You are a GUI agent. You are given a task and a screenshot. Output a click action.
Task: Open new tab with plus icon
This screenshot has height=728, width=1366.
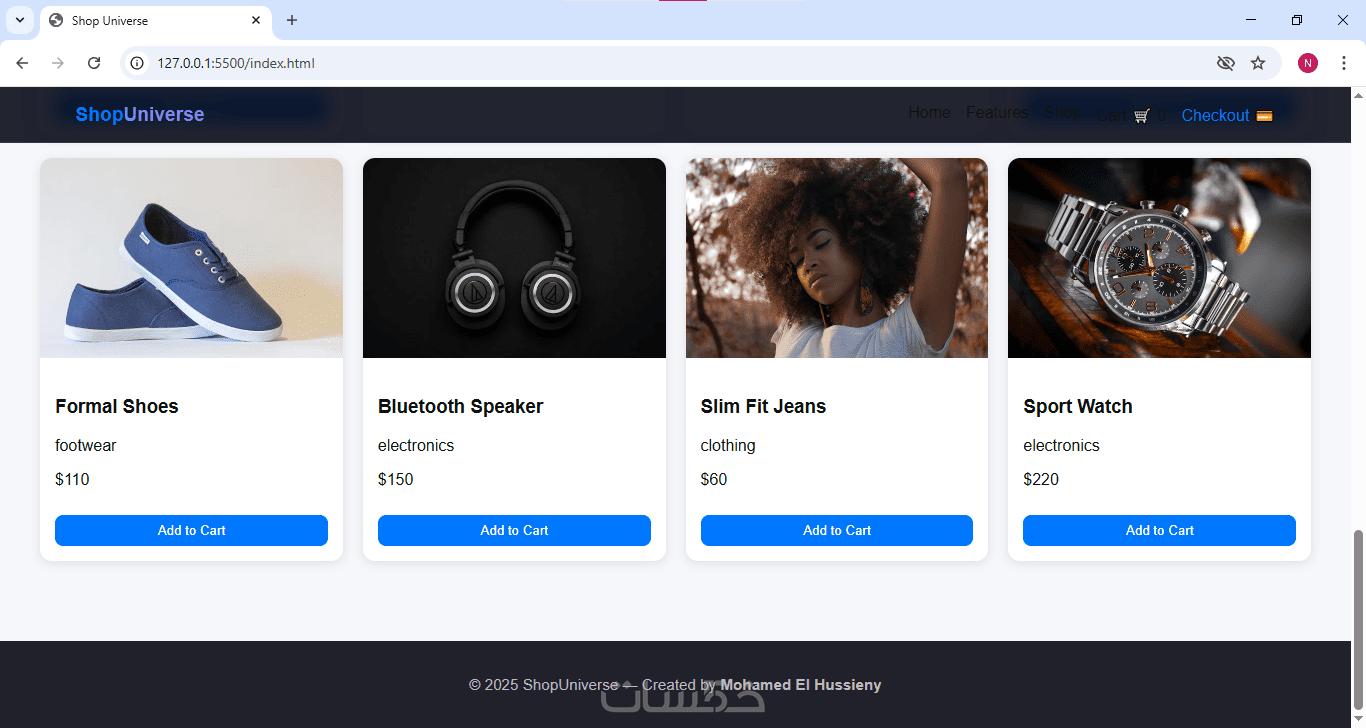click(292, 20)
